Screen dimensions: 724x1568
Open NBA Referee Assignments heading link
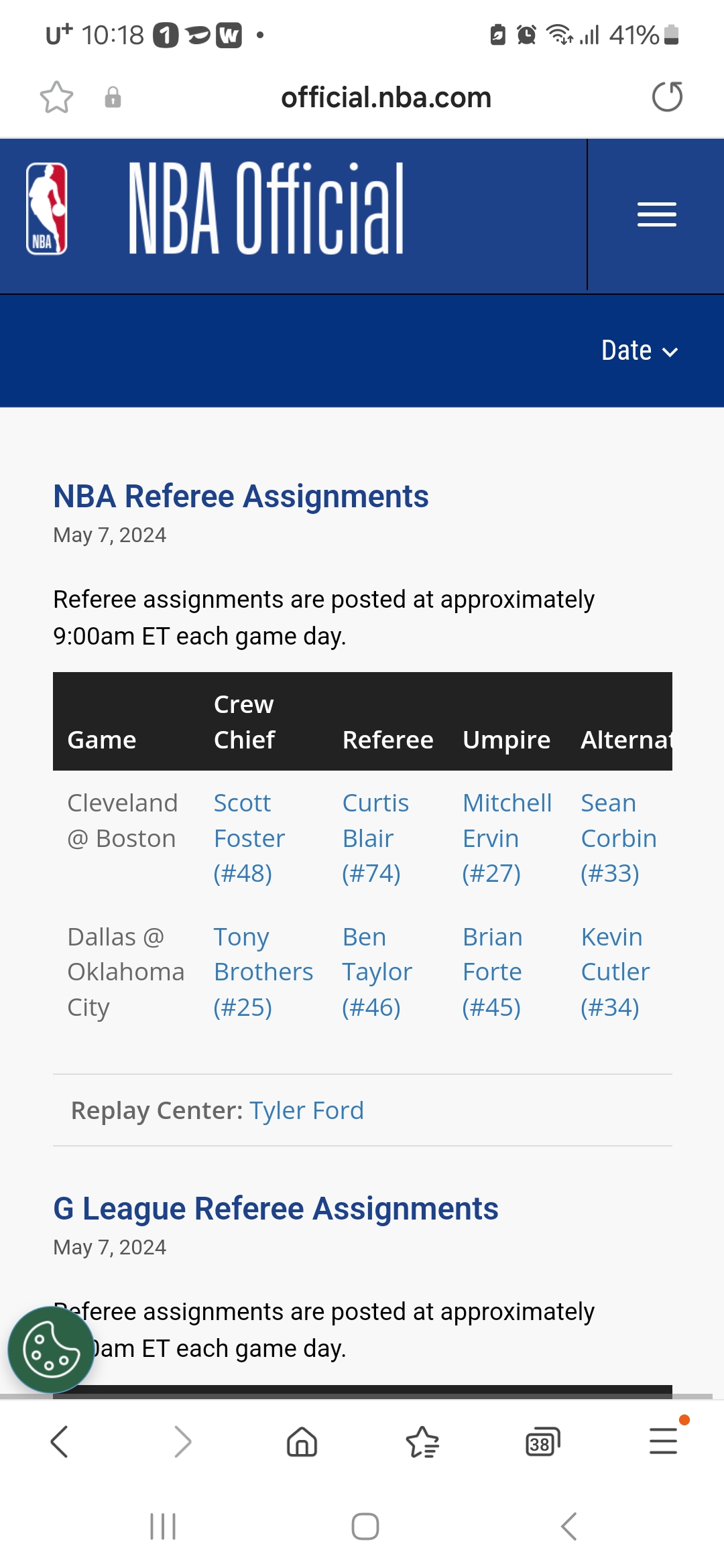tap(241, 497)
